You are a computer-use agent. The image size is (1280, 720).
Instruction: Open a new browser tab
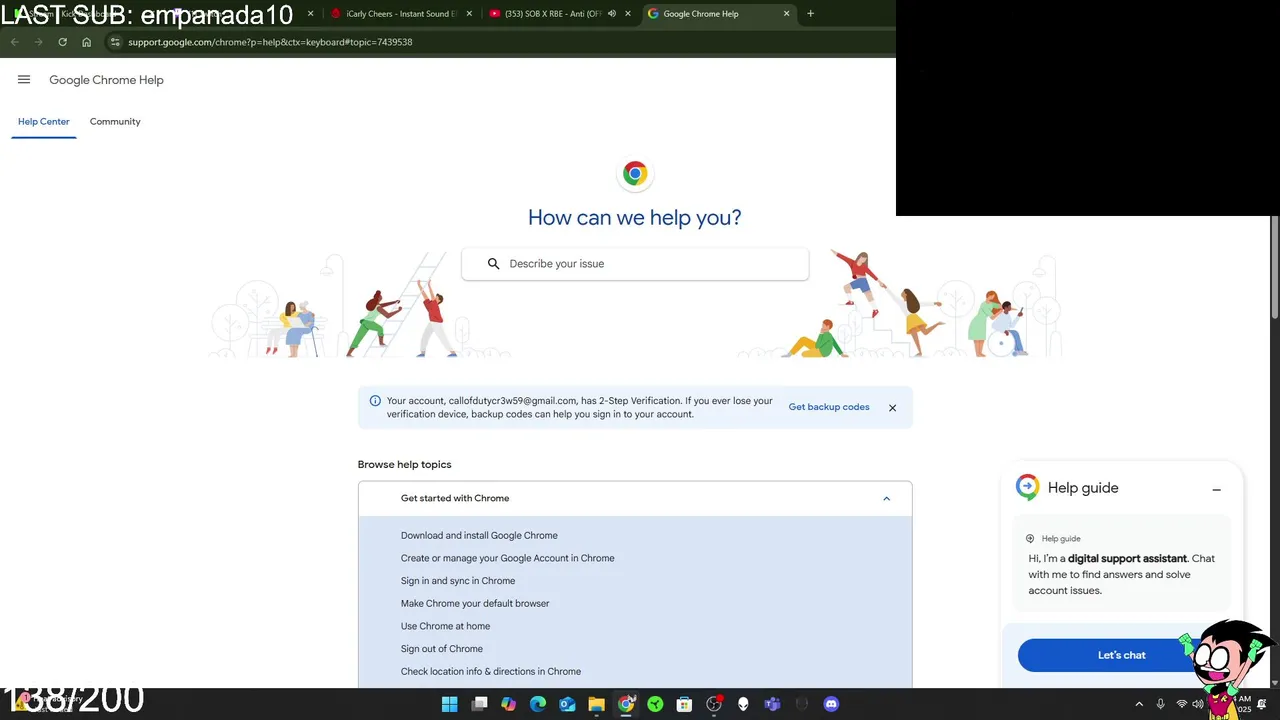click(x=810, y=14)
